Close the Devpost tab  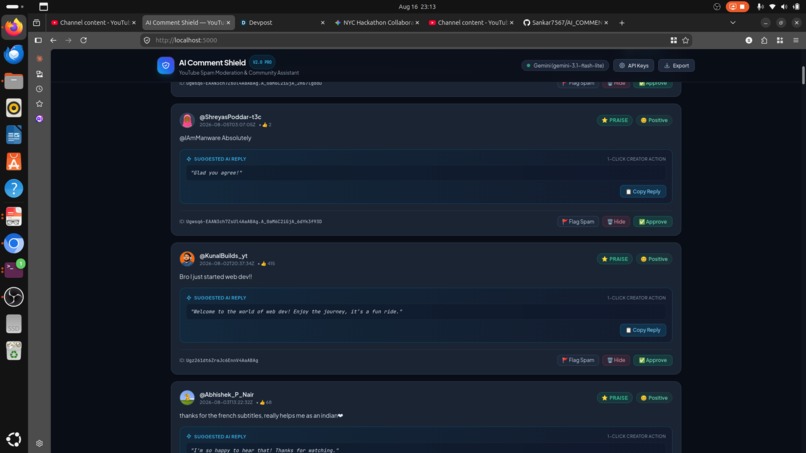(323, 23)
